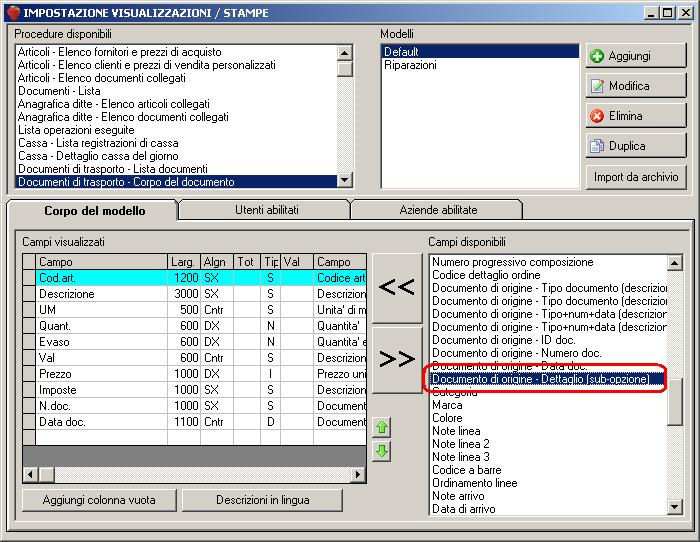Select Documenti - Lista procedure
700x542 pixels.
[x=176, y=91]
